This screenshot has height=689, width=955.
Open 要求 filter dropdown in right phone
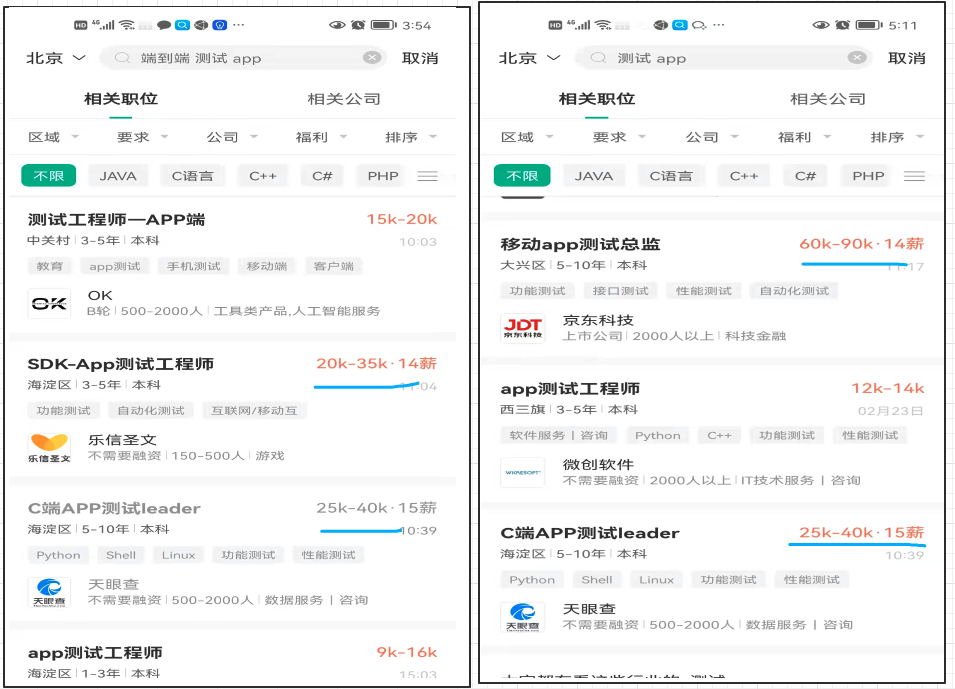click(x=619, y=137)
